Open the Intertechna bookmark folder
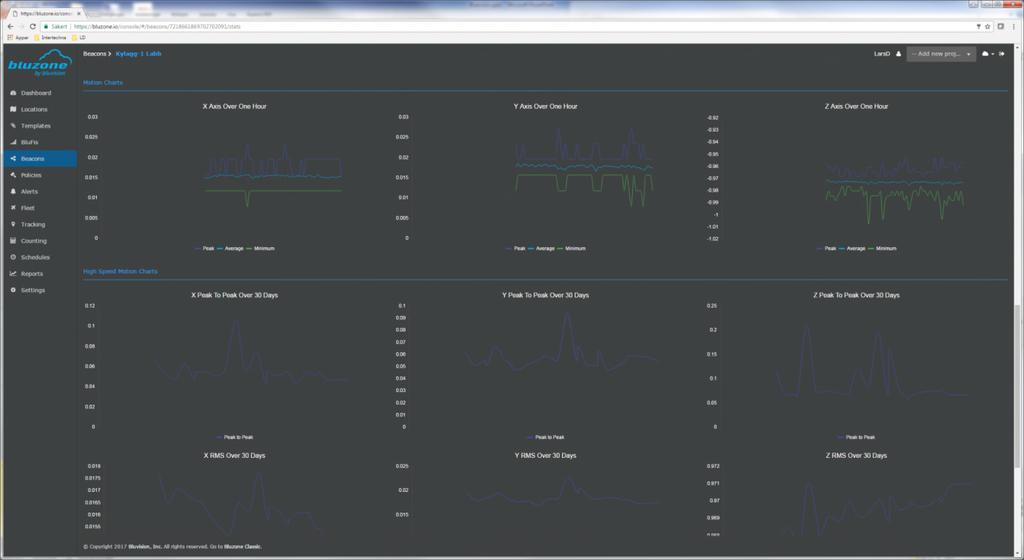1024x560 pixels. (x=50, y=37)
